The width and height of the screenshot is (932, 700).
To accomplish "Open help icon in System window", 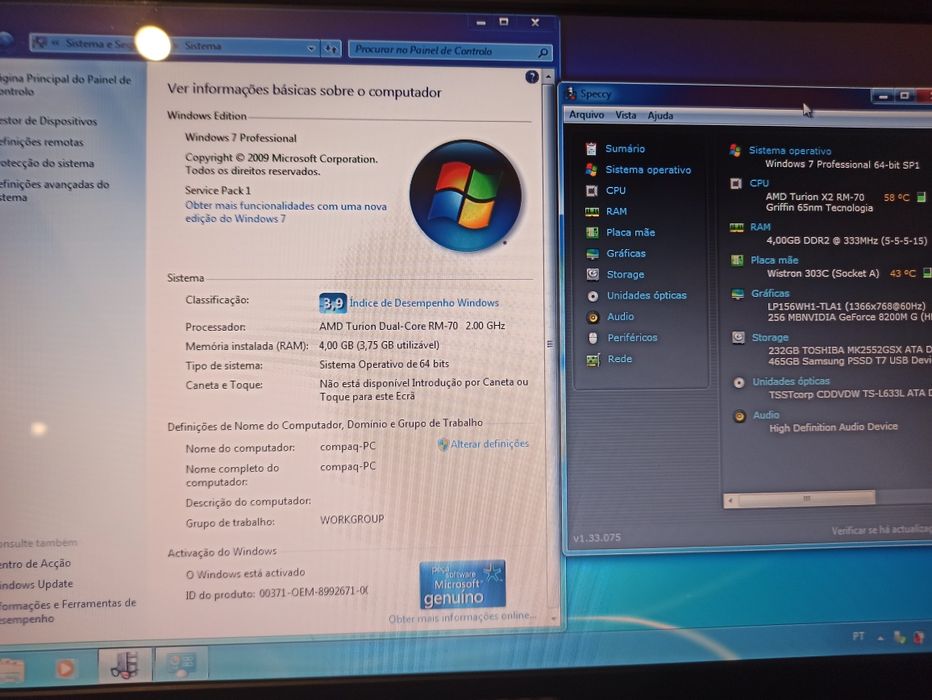I will [x=532, y=77].
